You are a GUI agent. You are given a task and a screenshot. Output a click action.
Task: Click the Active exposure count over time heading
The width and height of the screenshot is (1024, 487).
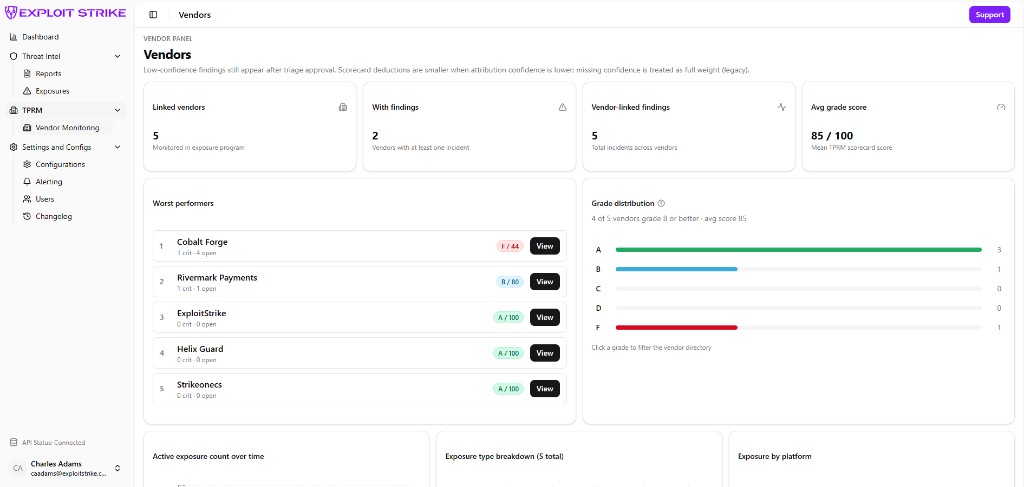[x=208, y=456]
